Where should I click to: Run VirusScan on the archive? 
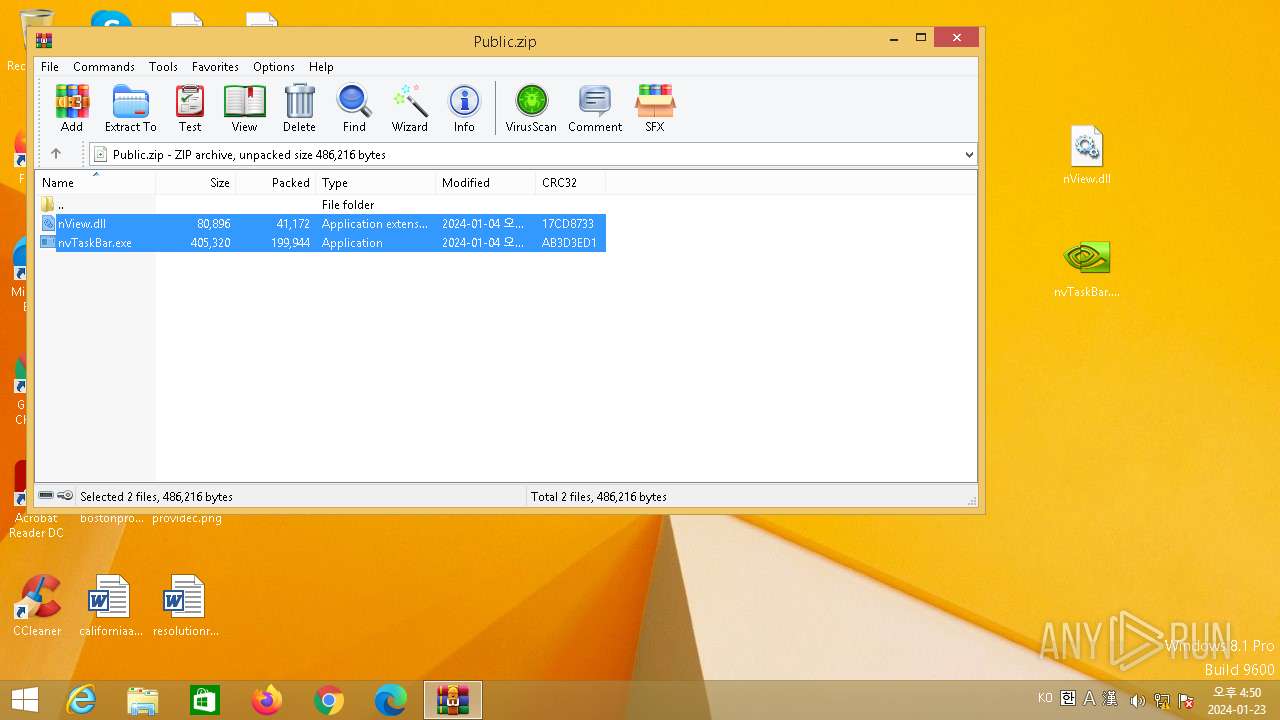[x=531, y=108]
